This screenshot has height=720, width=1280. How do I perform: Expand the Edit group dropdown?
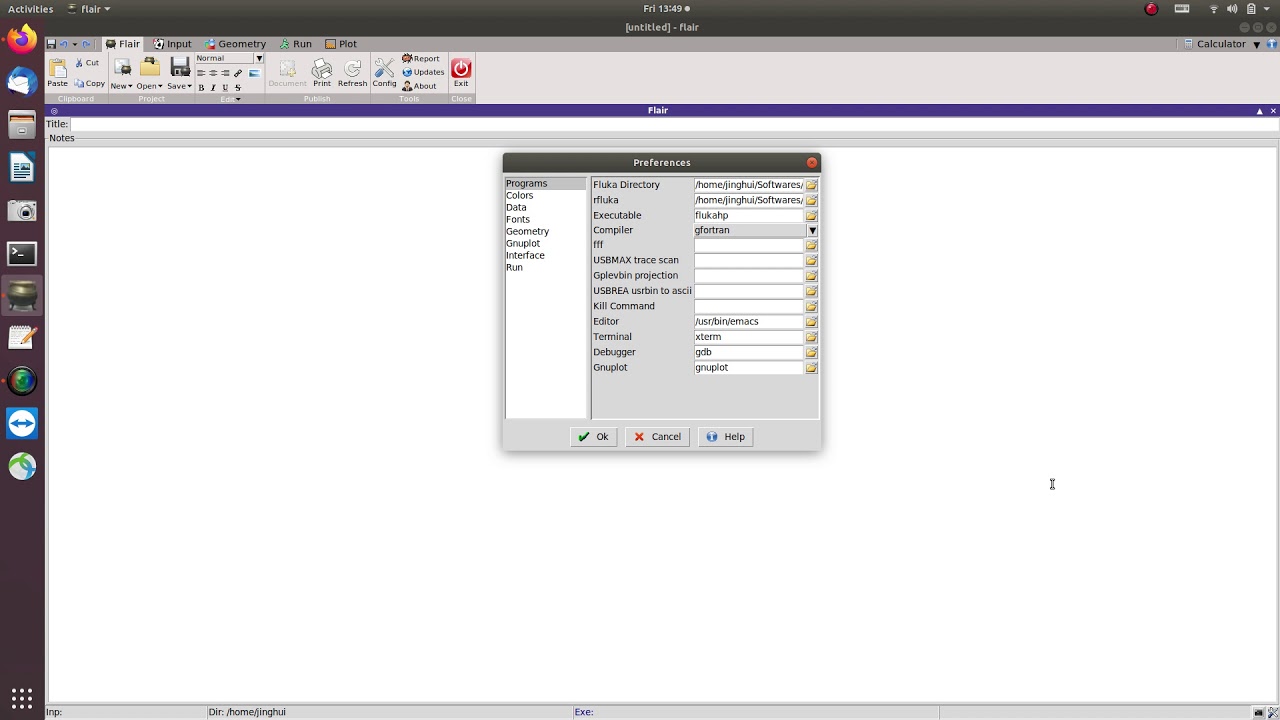point(237,99)
